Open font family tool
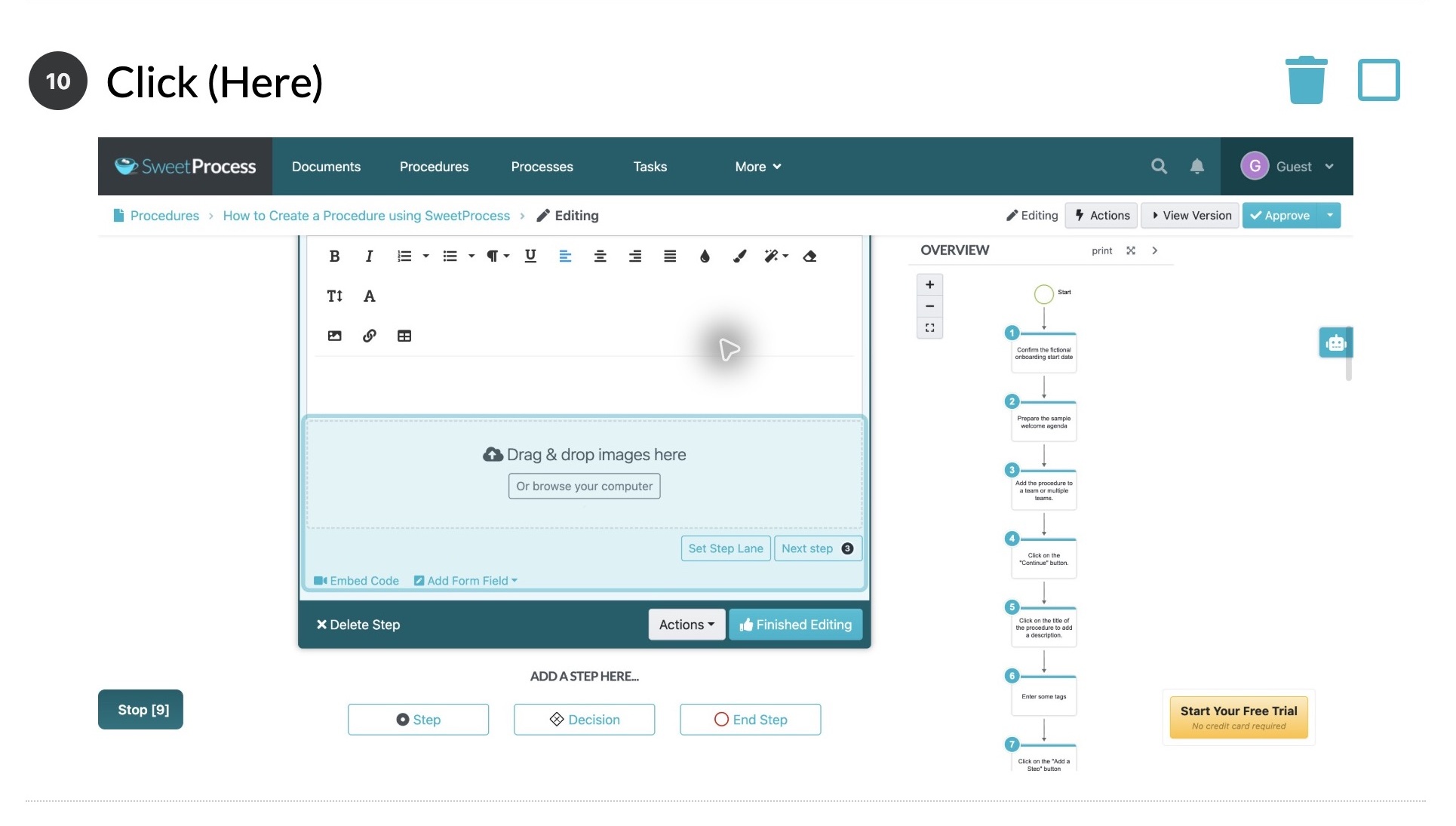 coord(369,296)
